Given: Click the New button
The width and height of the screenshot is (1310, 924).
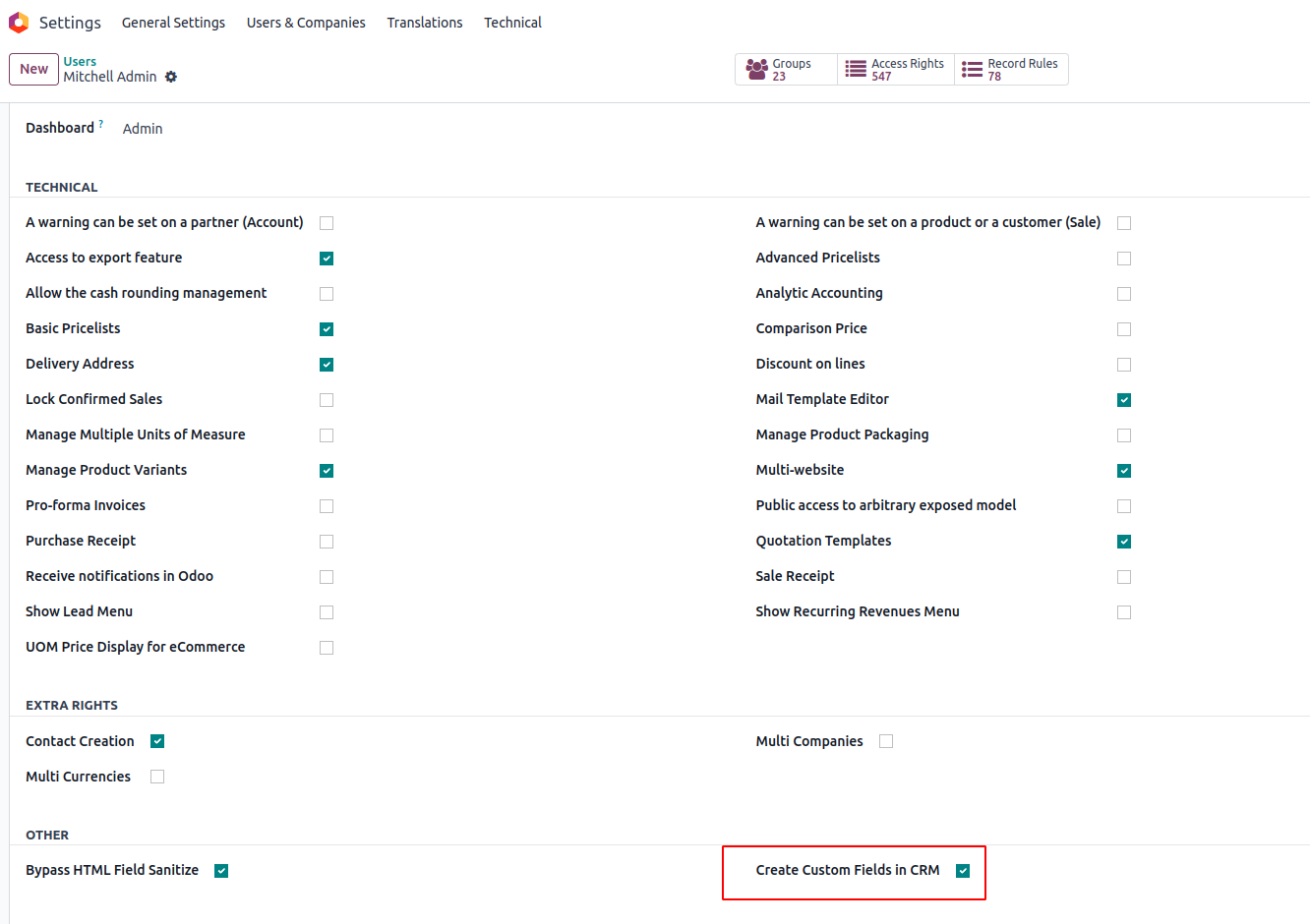Looking at the screenshot, I should [x=33, y=69].
